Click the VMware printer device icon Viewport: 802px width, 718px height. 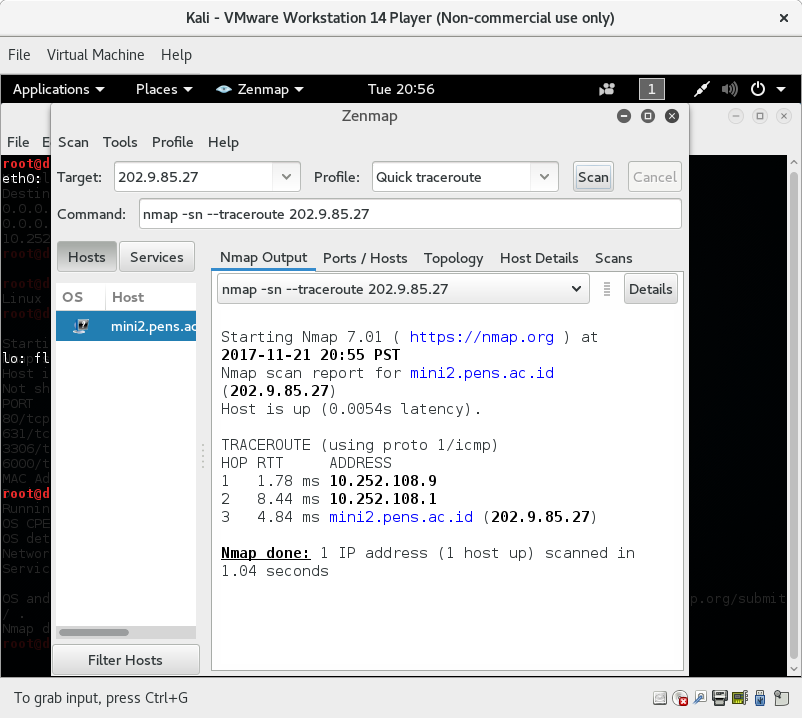(720, 698)
